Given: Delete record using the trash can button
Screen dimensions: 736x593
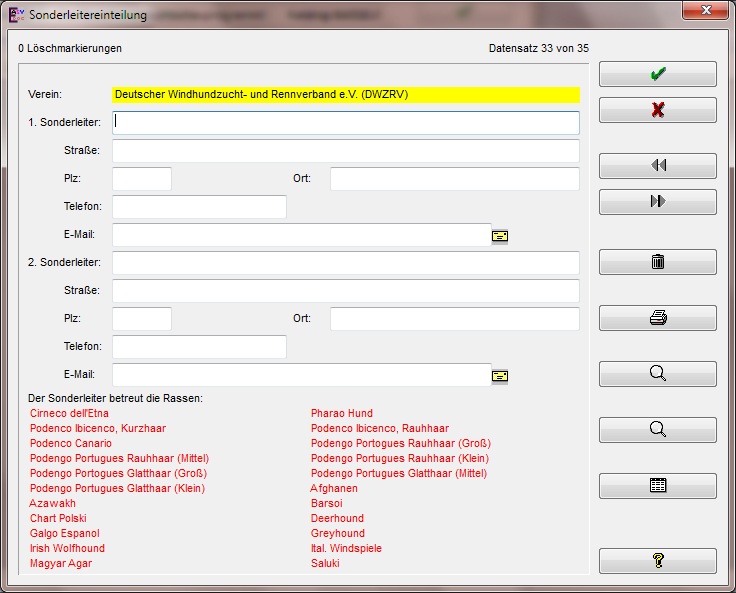Looking at the screenshot, I should [x=658, y=262].
